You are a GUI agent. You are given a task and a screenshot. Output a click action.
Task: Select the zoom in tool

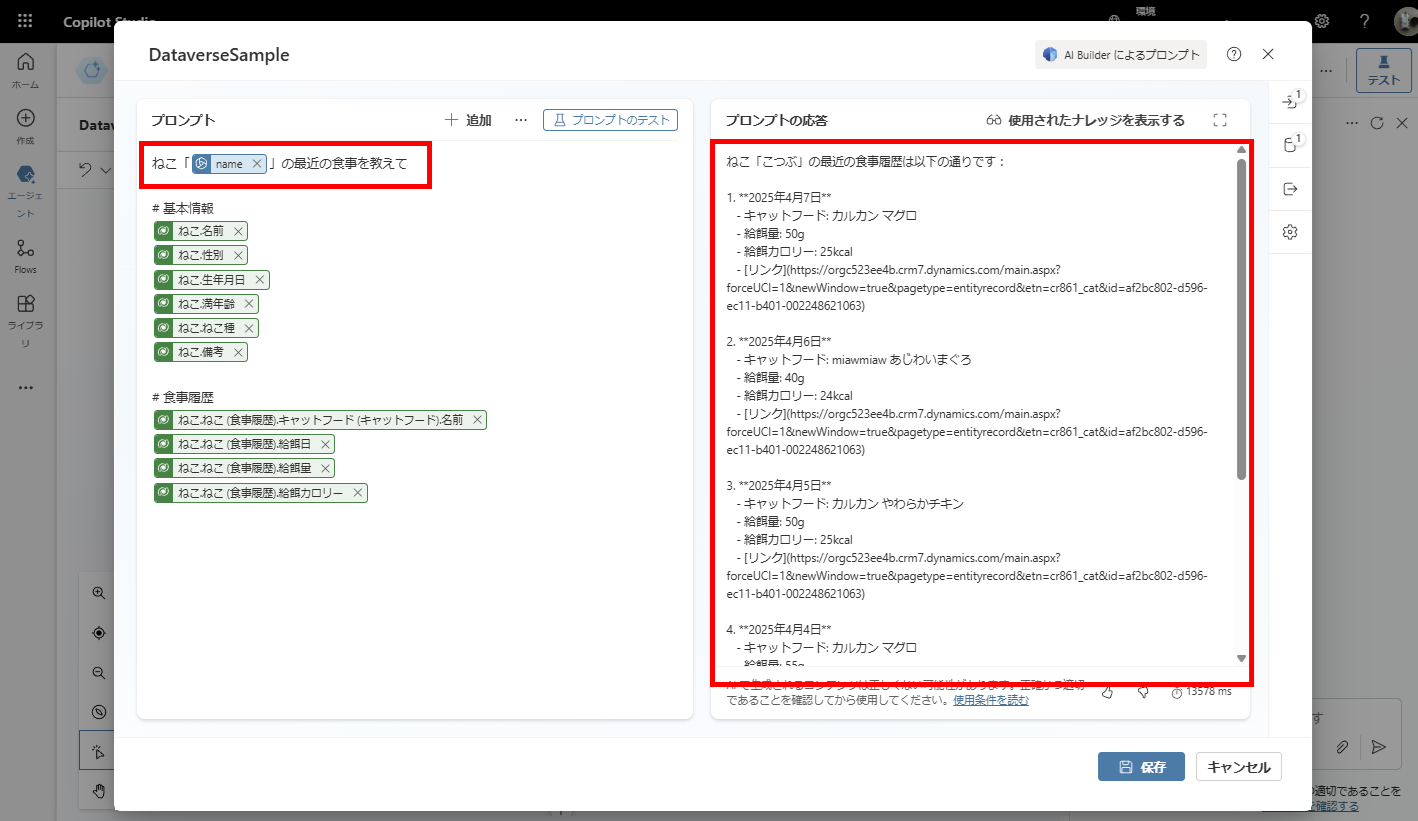click(97, 592)
